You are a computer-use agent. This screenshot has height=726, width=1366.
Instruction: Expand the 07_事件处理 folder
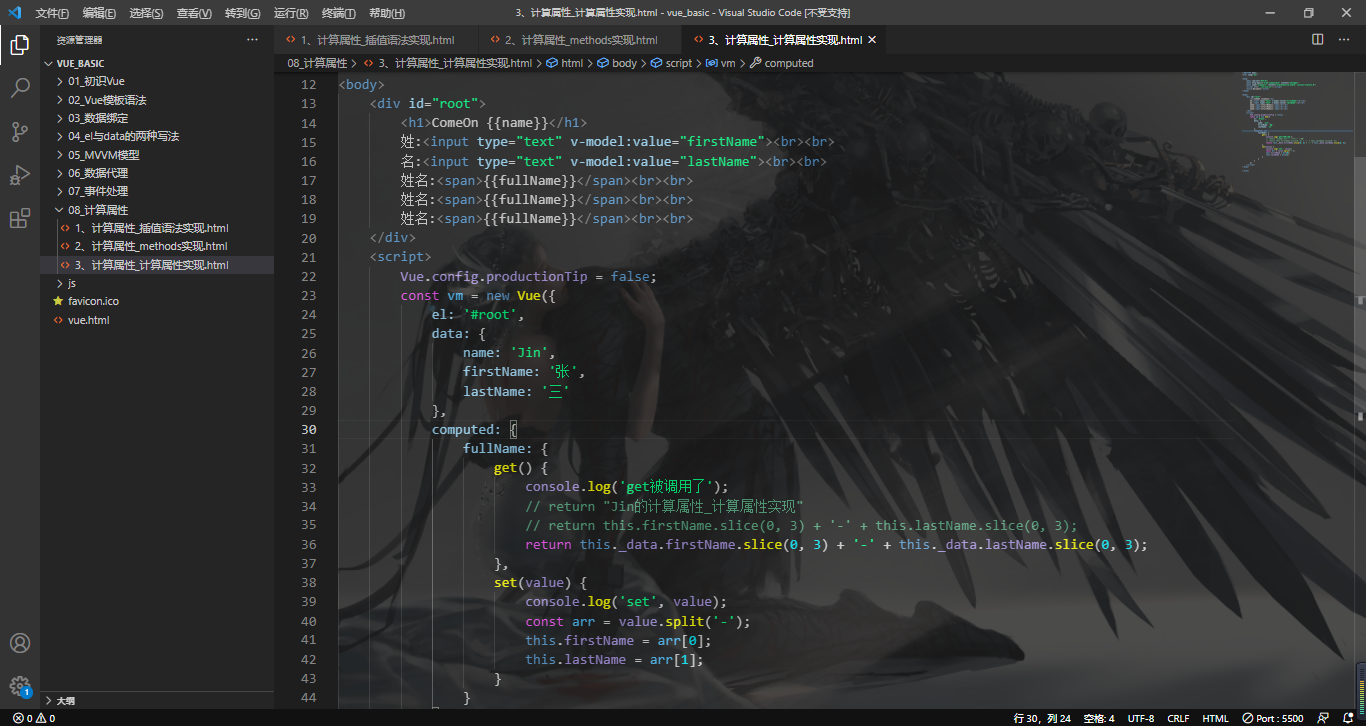(x=157, y=191)
